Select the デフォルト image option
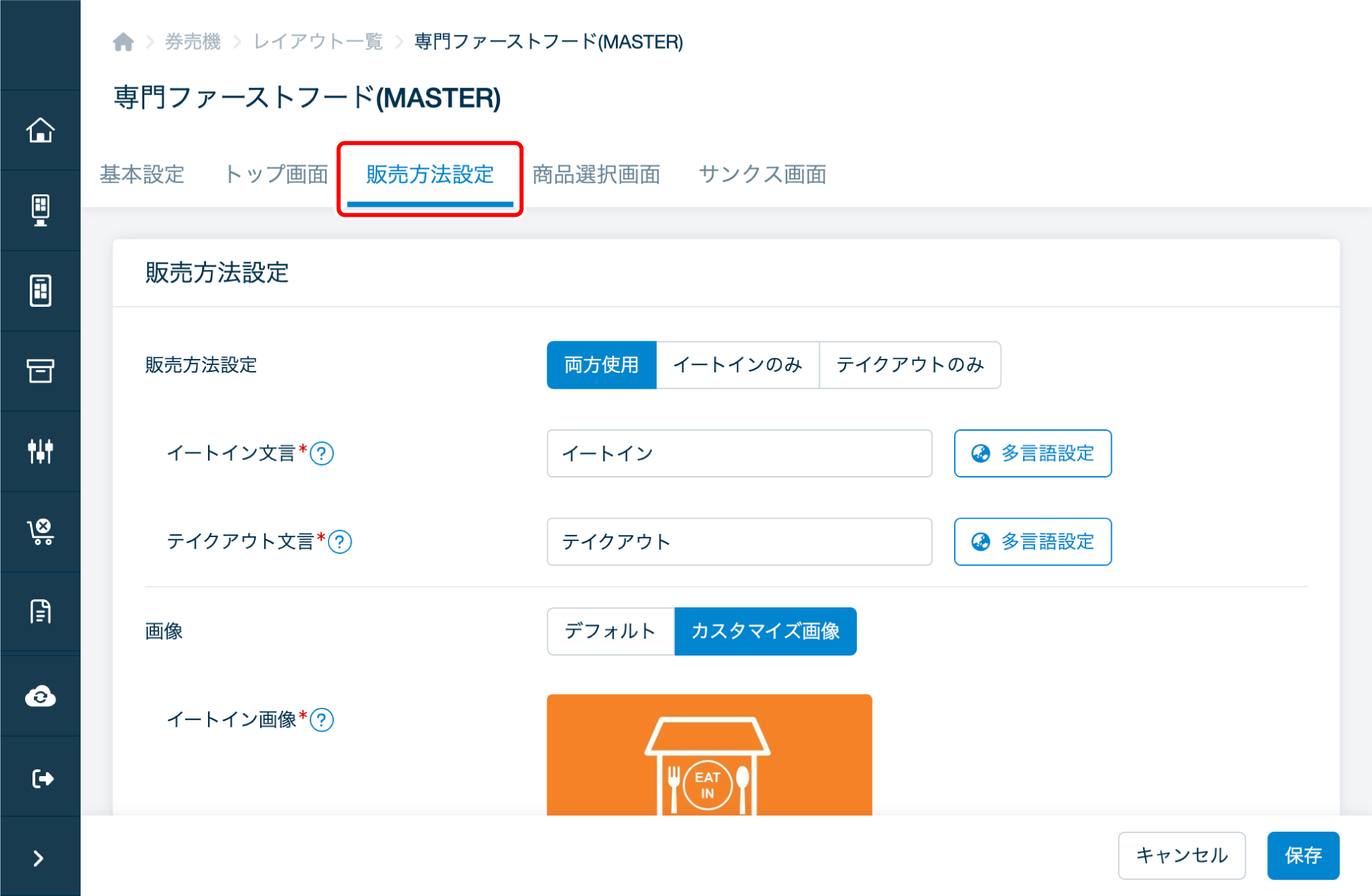Screen dimensions: 1372x896 610,631
